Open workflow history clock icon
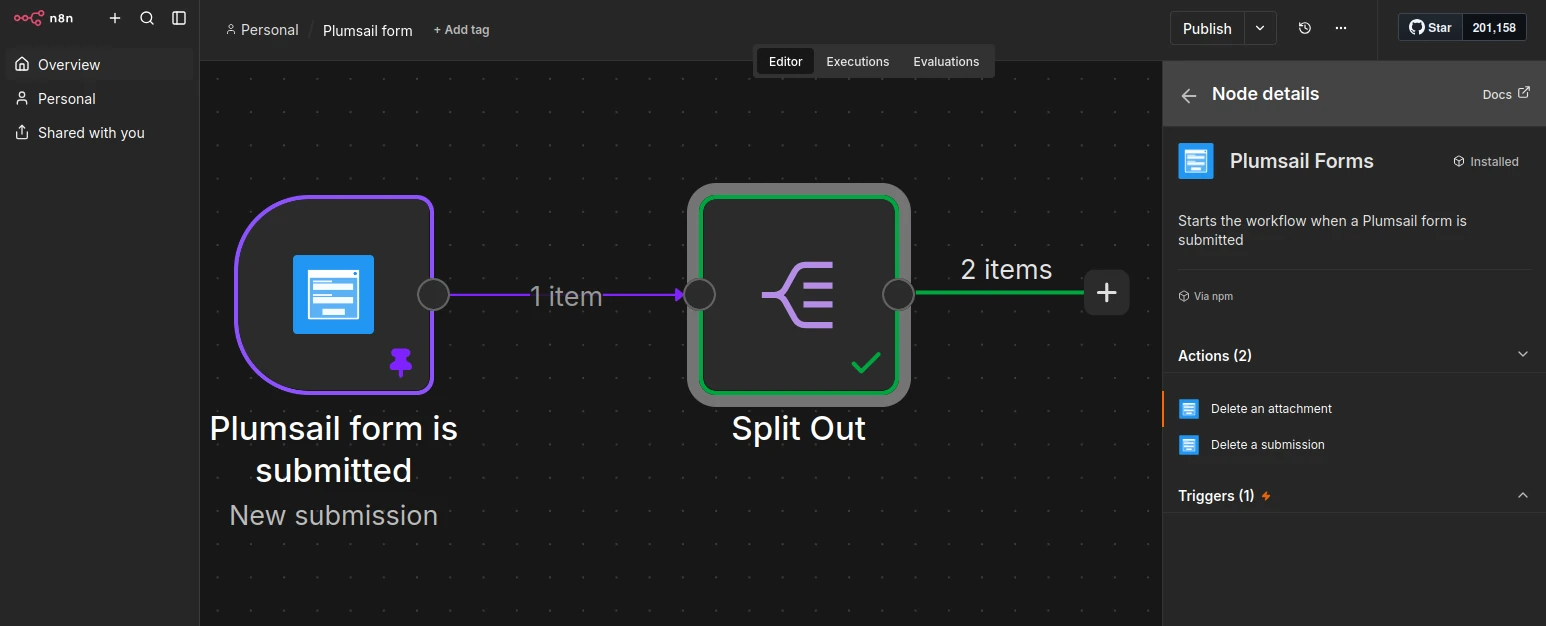 coord(1305,28)
